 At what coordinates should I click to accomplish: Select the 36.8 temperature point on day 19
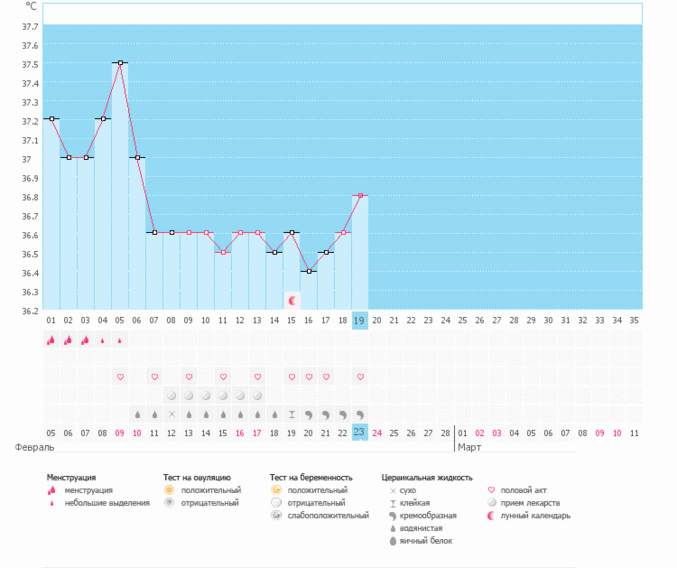pyautogui.click(x=360, y=196)
